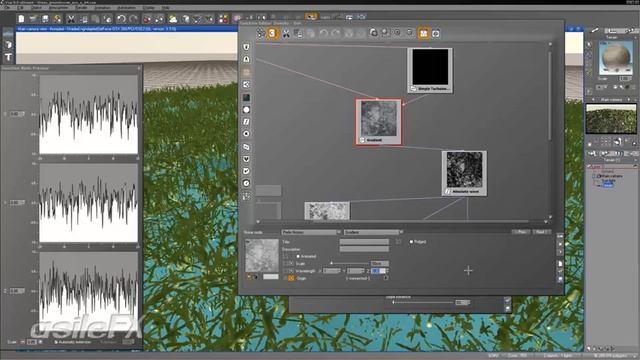Viewport: 640px width, 360px height.
Task: Open the Gradient dropdown beside node type
Action: (373, 232)
